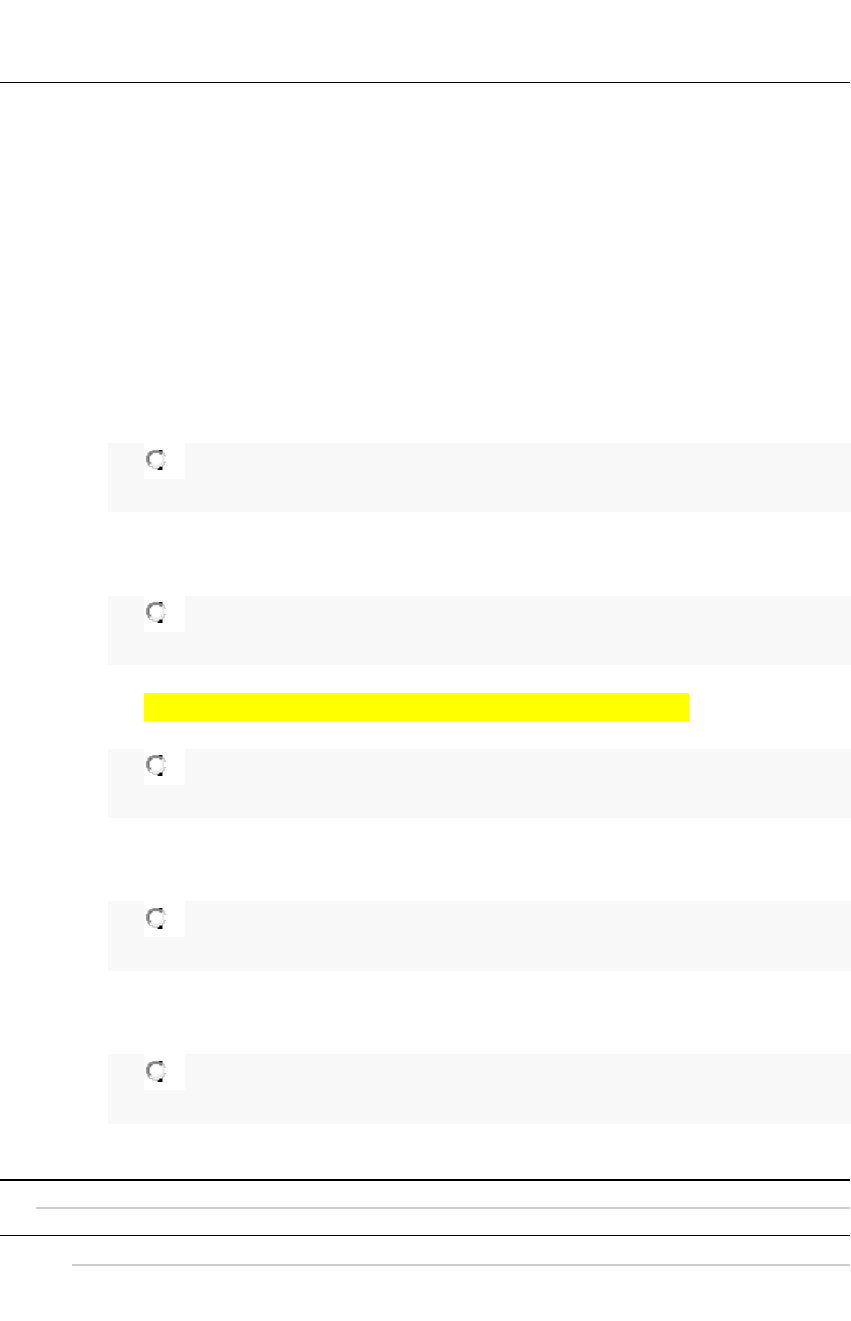Screen dimensions: 851x1321
Task: Click the lowest light gray footer line
Action: [460, 1265]
